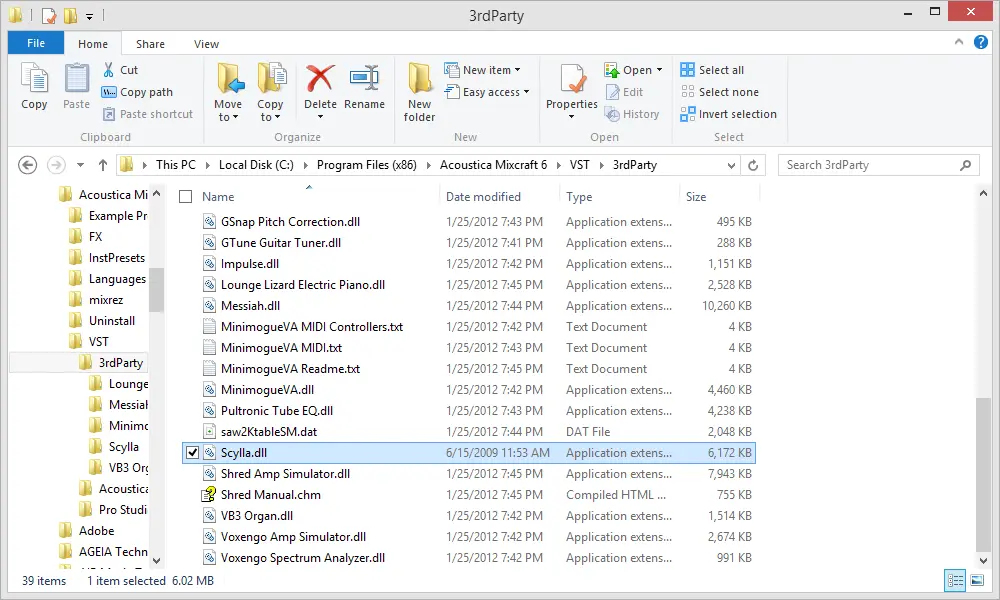The image size is (1000, 600).
Task: Open Explorer Help question mark icon
Action: tap(981, 42)
